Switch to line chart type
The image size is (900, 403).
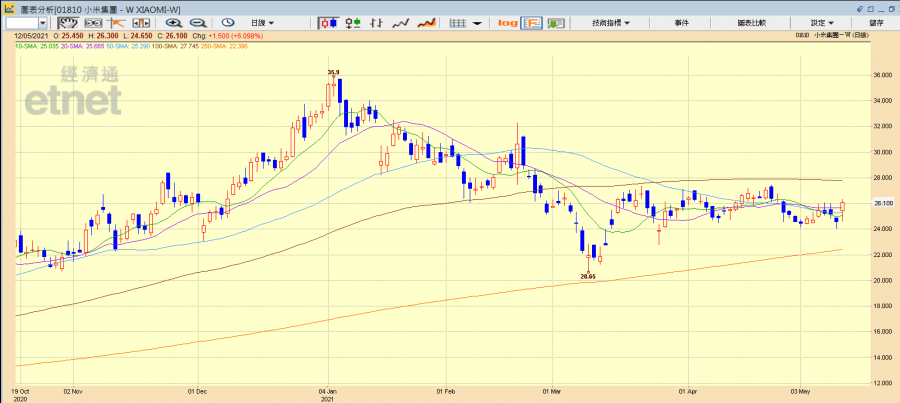402,22
